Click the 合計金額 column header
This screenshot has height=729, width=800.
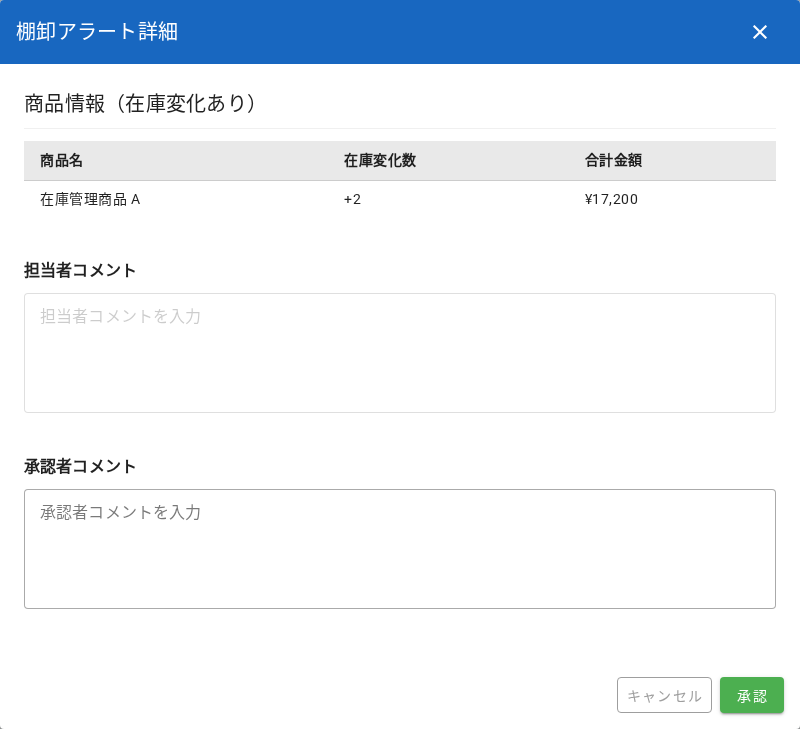[x=613, y=161]
